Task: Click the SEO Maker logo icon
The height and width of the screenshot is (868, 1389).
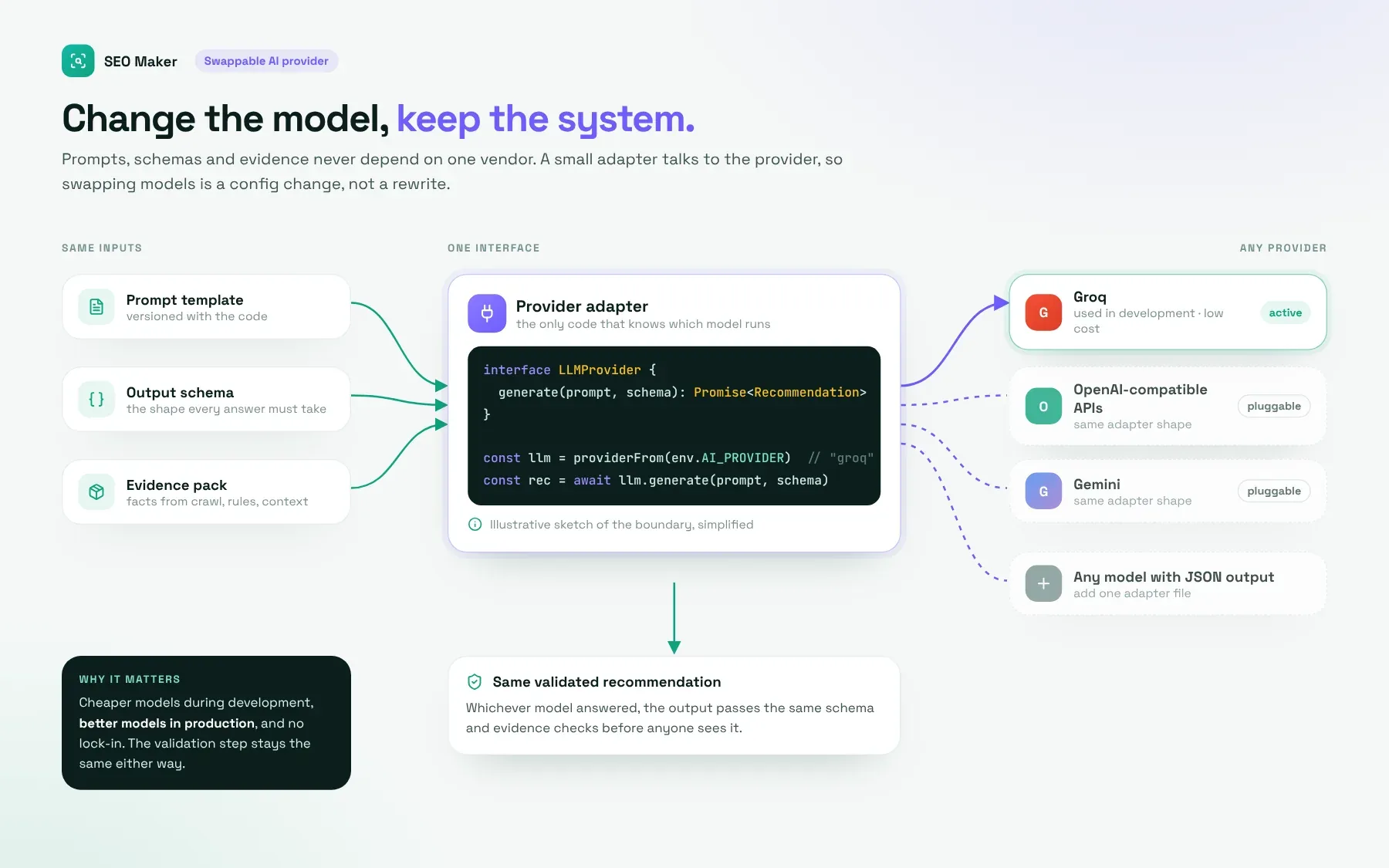Action: pos(78,61)
